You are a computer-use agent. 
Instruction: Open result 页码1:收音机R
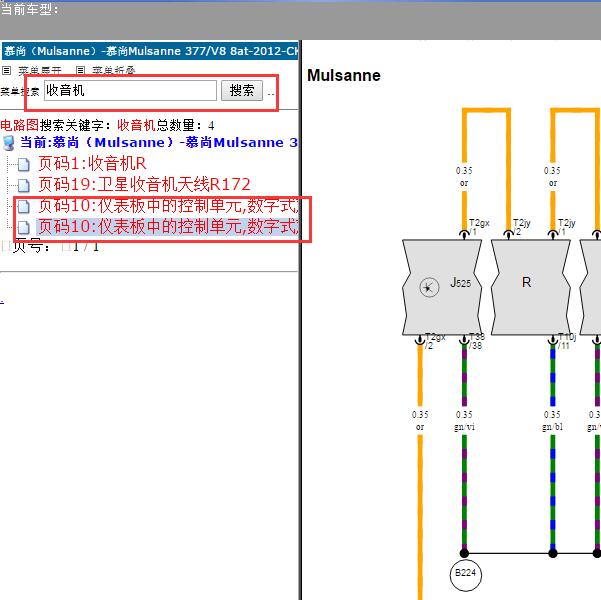(x=92, y=164)
